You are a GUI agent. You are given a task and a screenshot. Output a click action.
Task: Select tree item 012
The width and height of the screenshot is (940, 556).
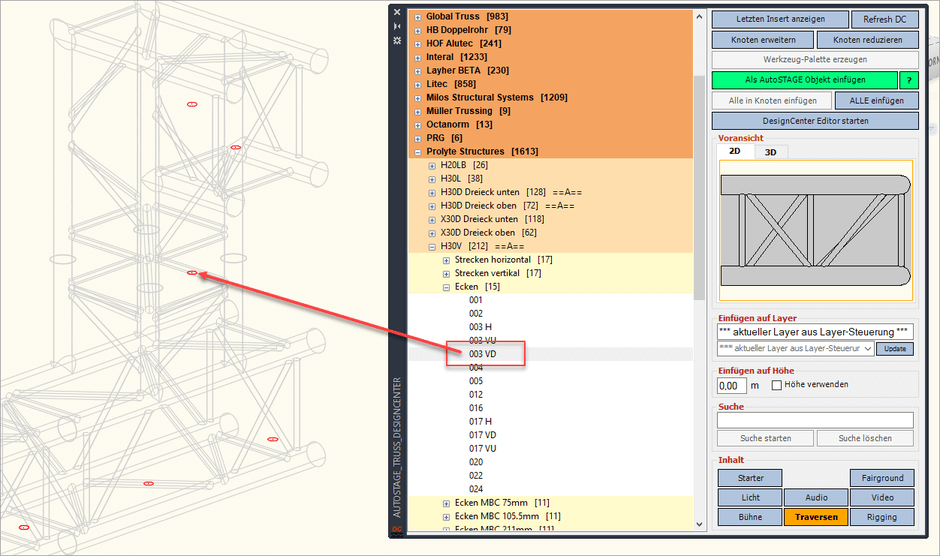pyautogui.click(x=476, y=395)
